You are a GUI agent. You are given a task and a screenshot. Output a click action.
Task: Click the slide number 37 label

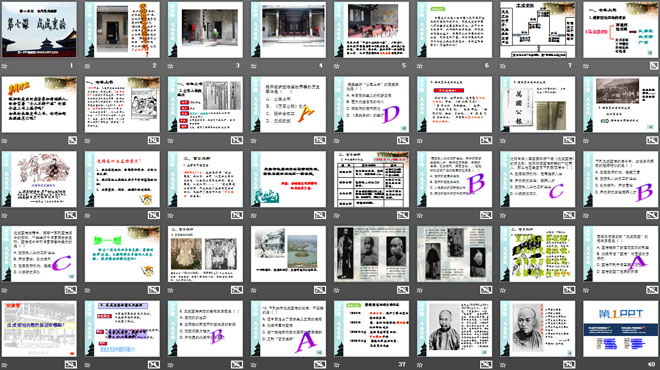[x=402, y=365]
